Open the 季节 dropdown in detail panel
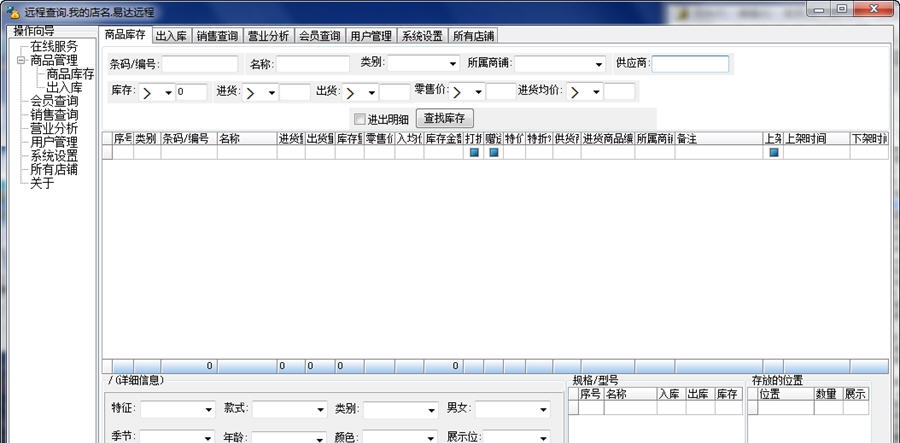 (208, 437)
